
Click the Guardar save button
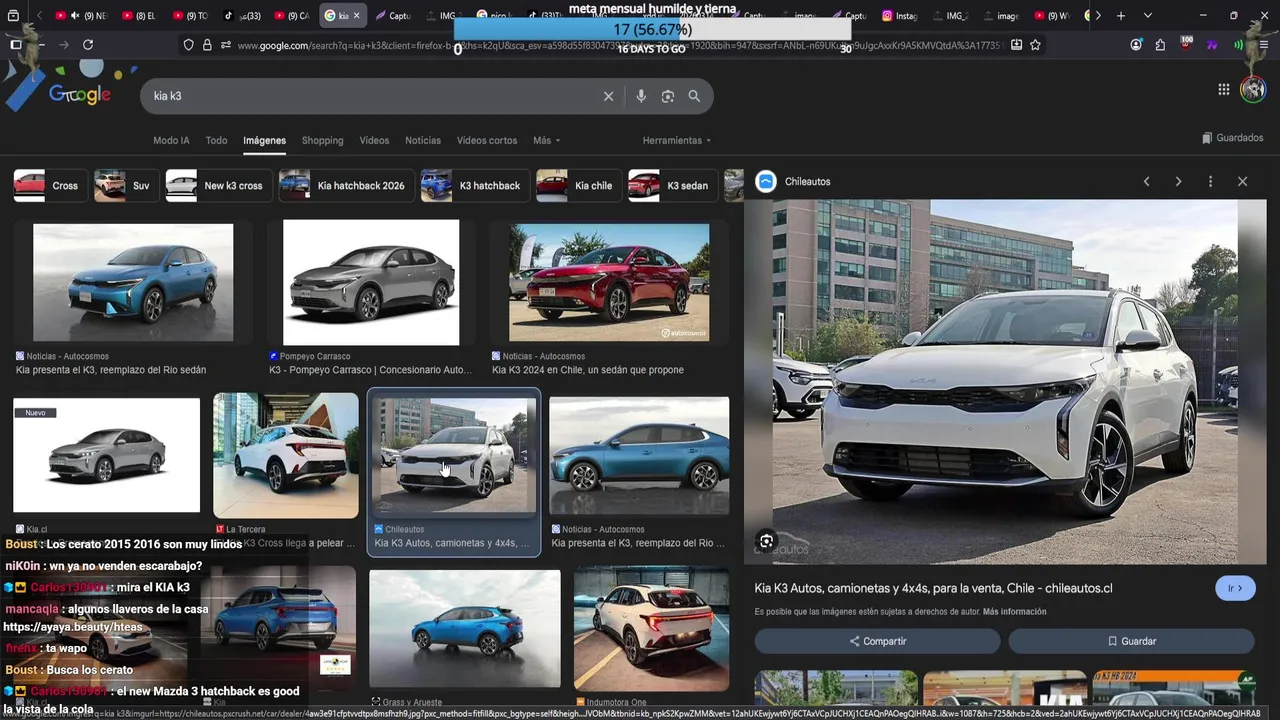(x=1131, y=641)
